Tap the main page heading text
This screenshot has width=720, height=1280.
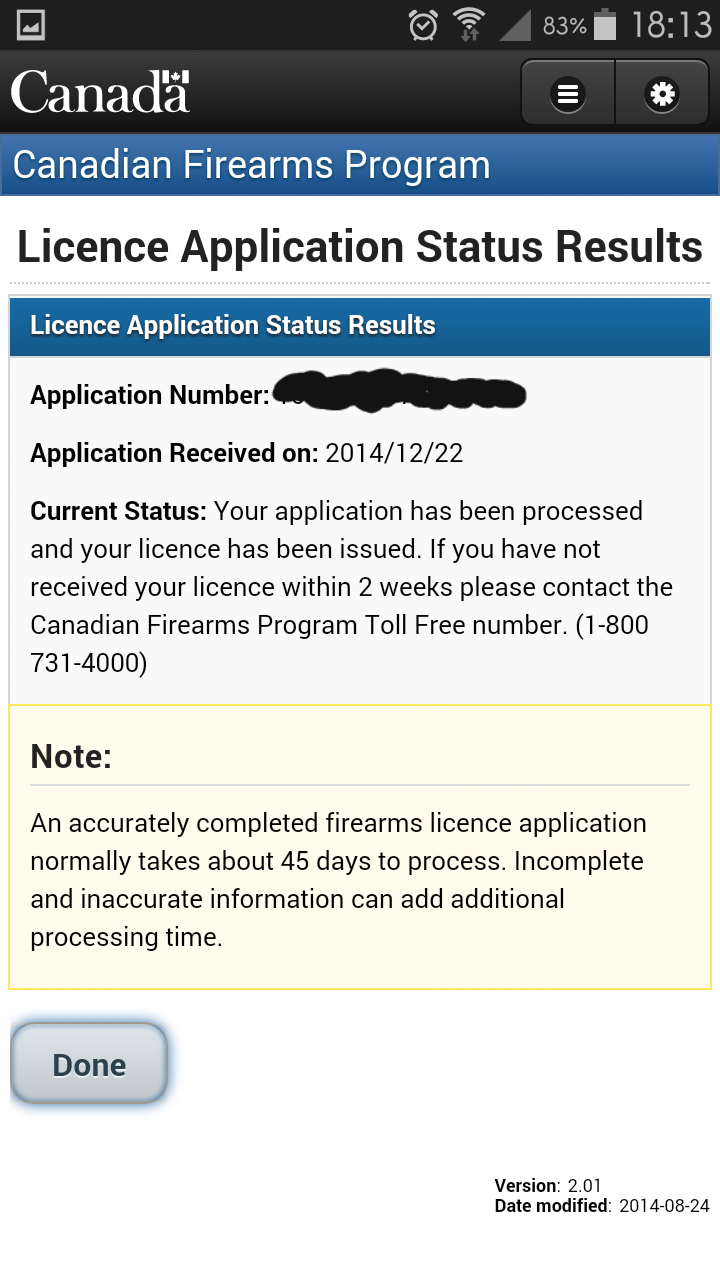tap(360, 246)
